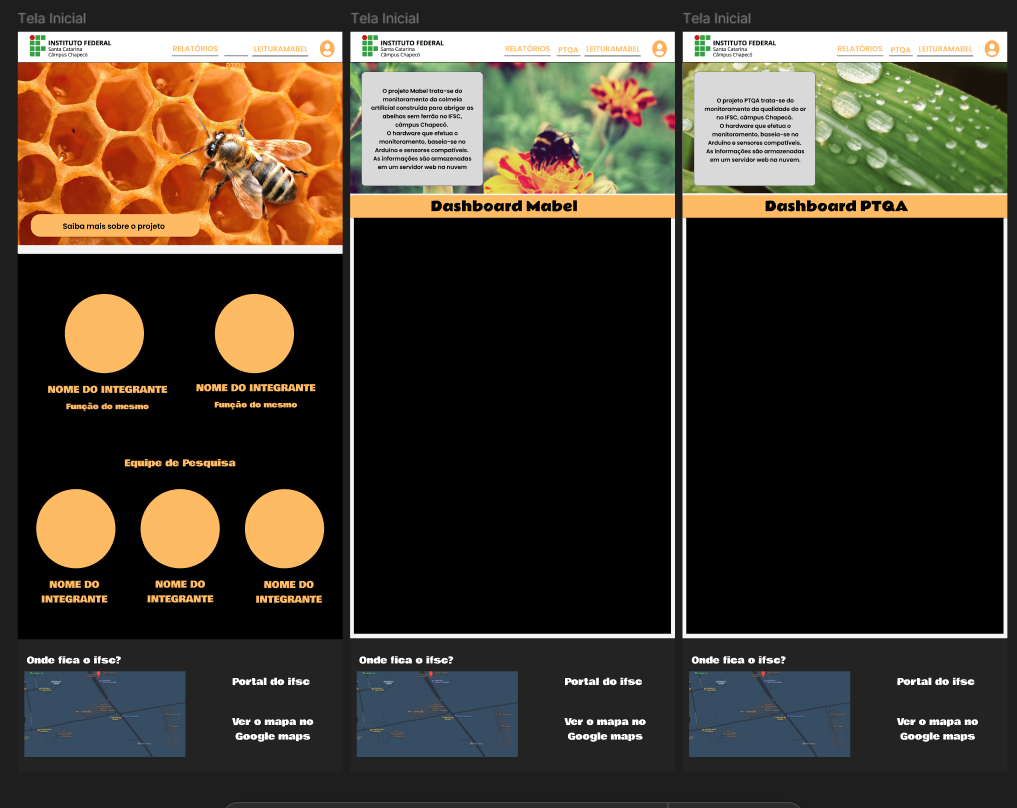Viewport: 1017px width, 808px height.
Task: Click the Instituto Federal logo in the Dashboard Mabel frame
Action: [403, 47]
